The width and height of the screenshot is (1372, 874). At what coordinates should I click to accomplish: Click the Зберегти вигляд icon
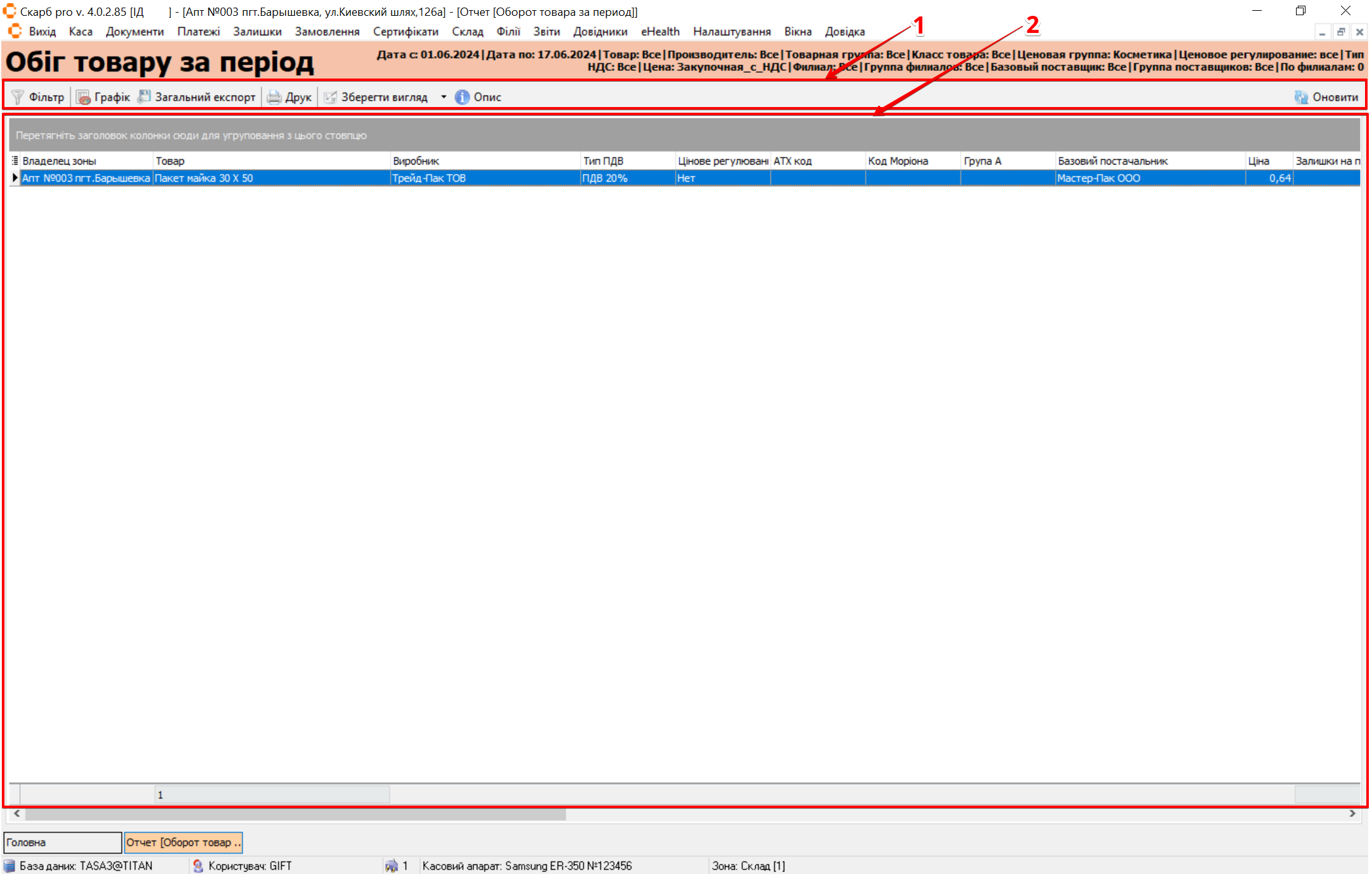(330, 97)
